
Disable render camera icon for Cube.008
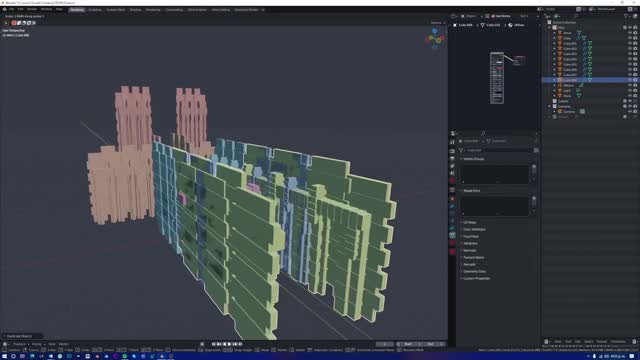tap(635, 80)
